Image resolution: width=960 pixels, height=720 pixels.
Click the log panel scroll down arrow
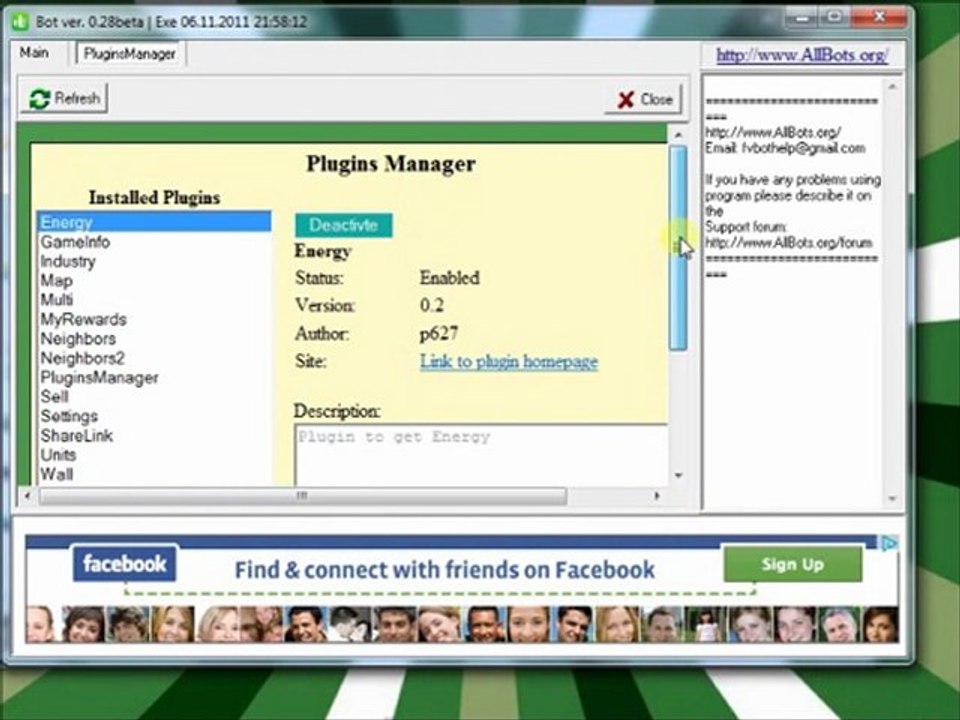click(x=892, y=499)
